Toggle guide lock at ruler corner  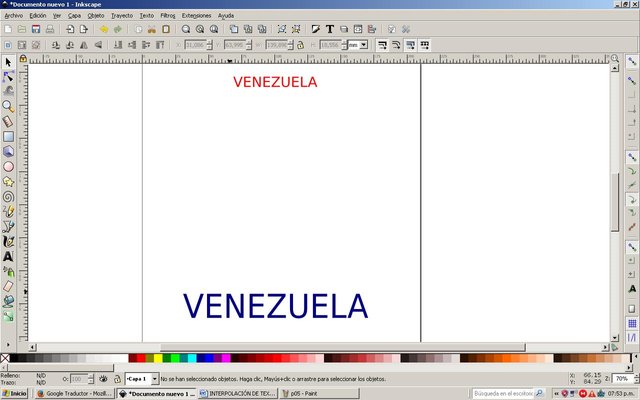(x=23, y=59)
